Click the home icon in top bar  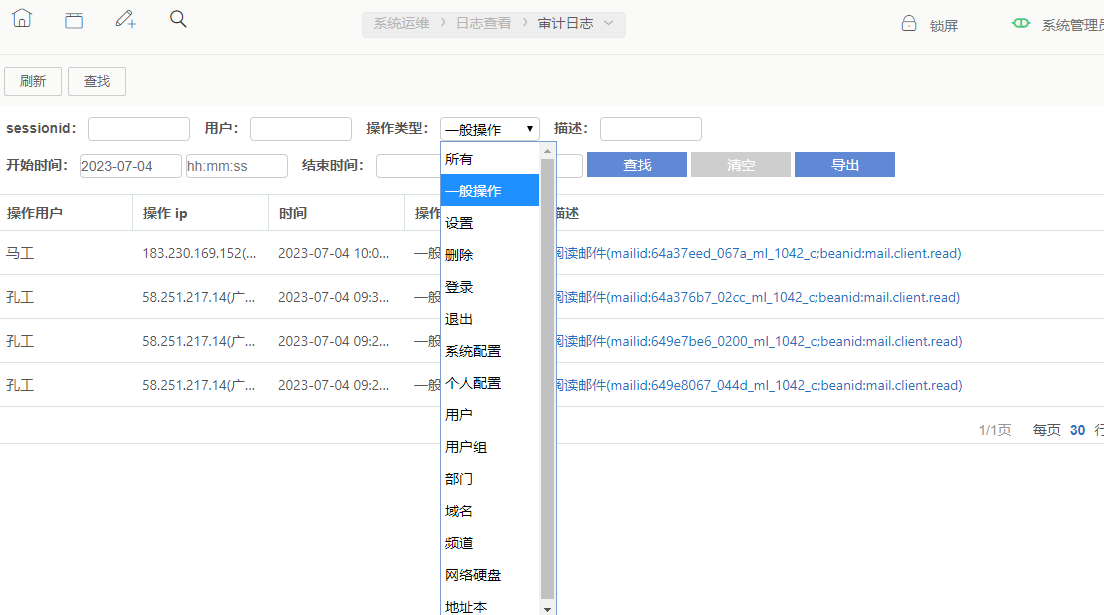click(22, 19)
